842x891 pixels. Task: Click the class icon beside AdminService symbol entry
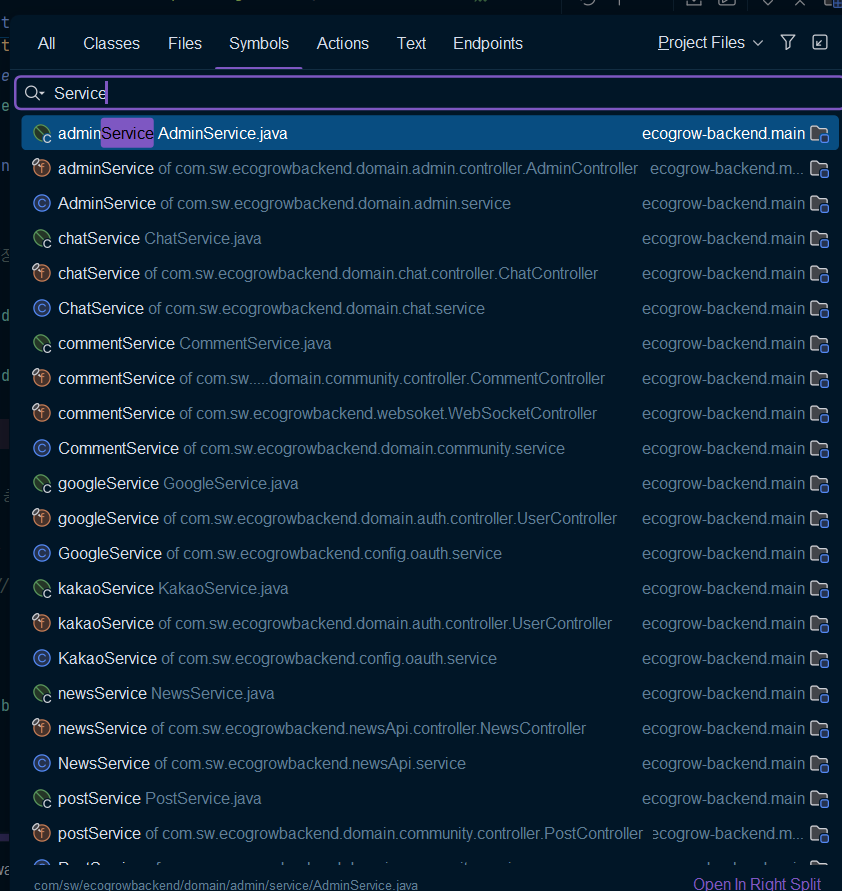pos(41,203)
